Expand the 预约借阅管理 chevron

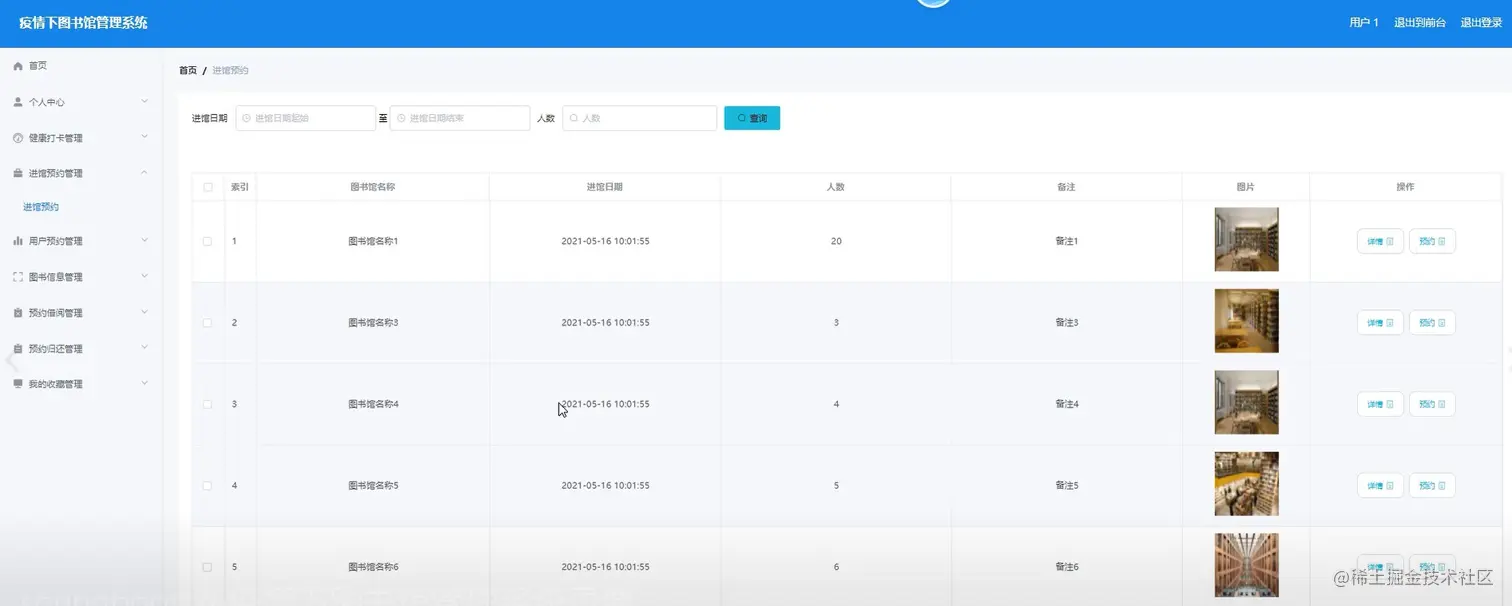144,312
